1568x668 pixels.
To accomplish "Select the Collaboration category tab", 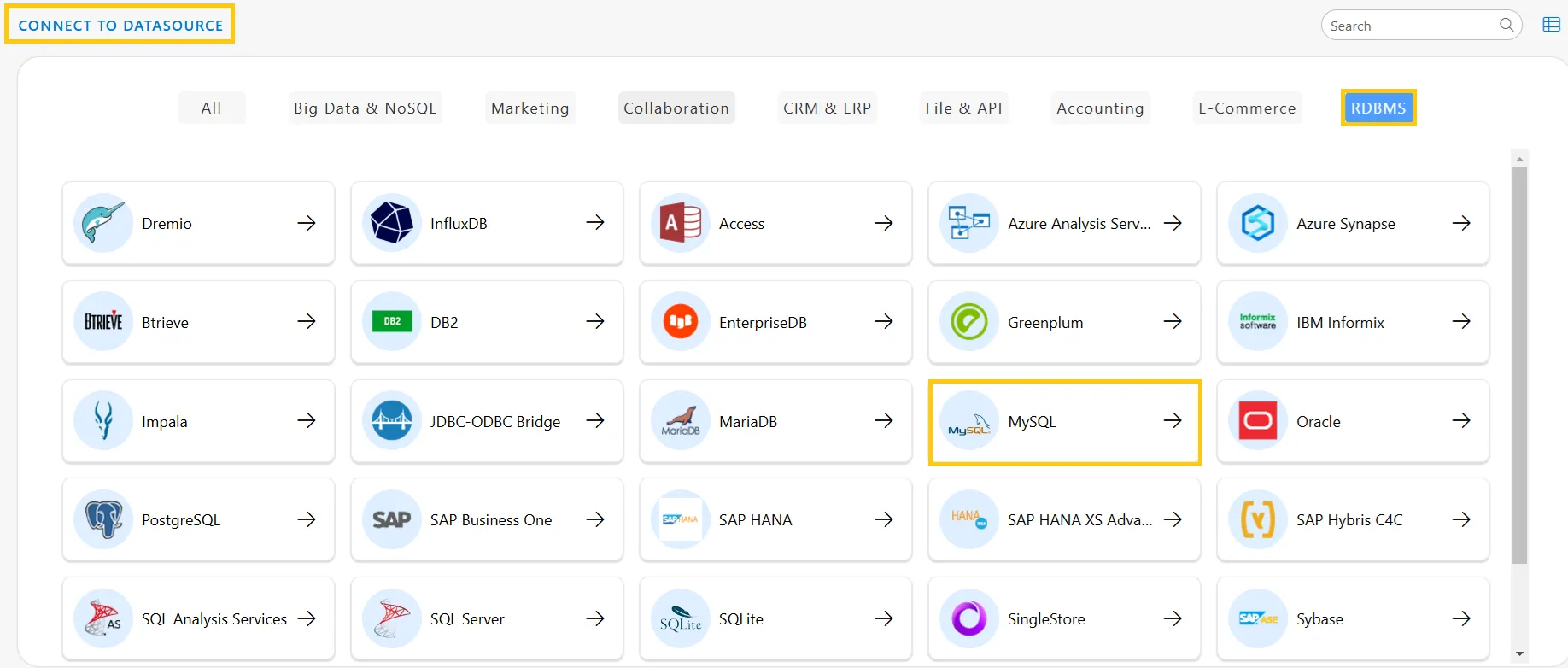I will tap(676, 108).
